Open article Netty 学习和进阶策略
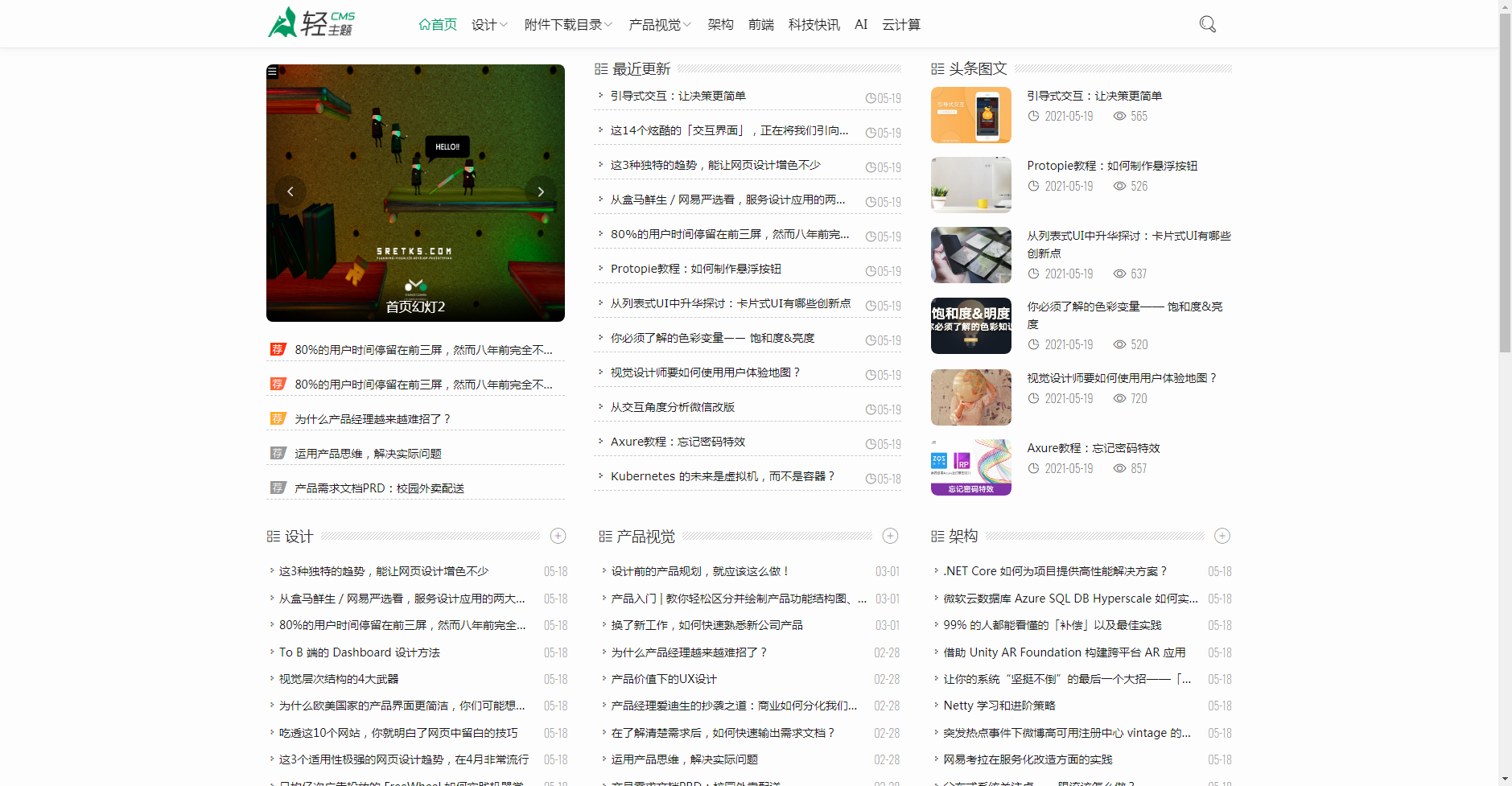The width and height of the screenshot is (1512, 786). [x=999, y=706]
